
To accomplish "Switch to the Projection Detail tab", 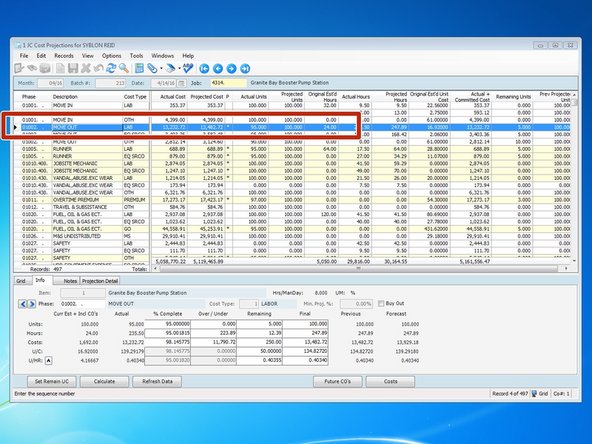I will pyautogui.click(x=100, y=281).
